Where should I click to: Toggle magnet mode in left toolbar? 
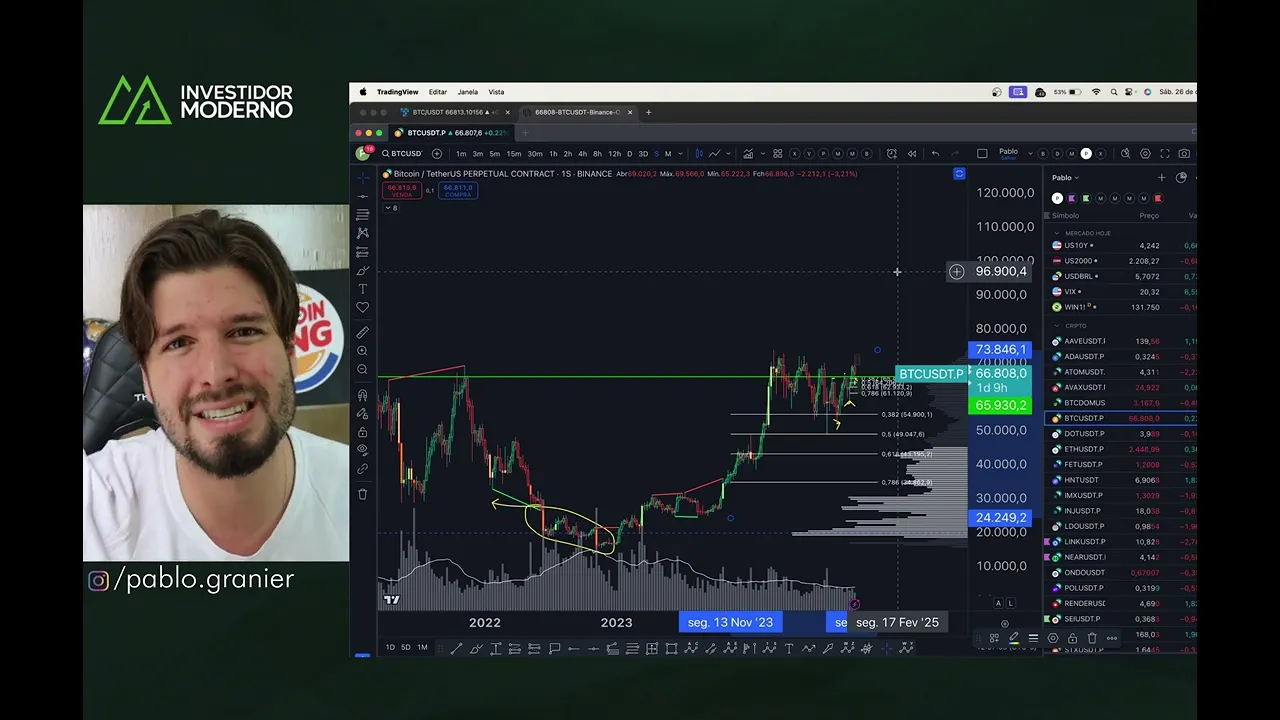[x=362, y=395]
